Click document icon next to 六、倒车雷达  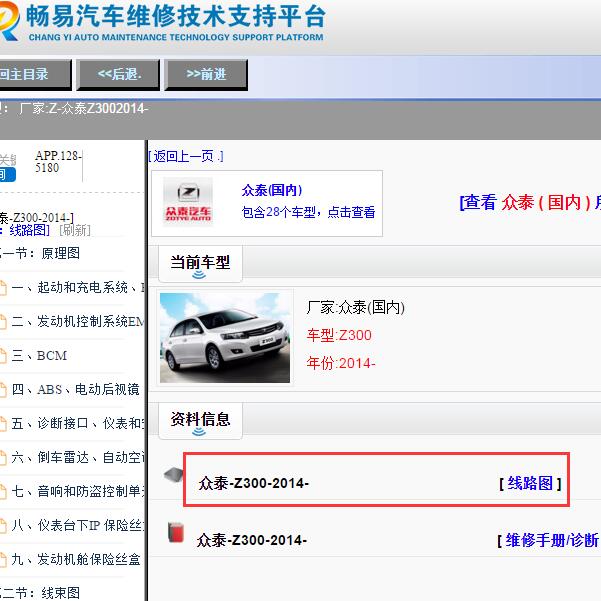click(x=3, y=458)
